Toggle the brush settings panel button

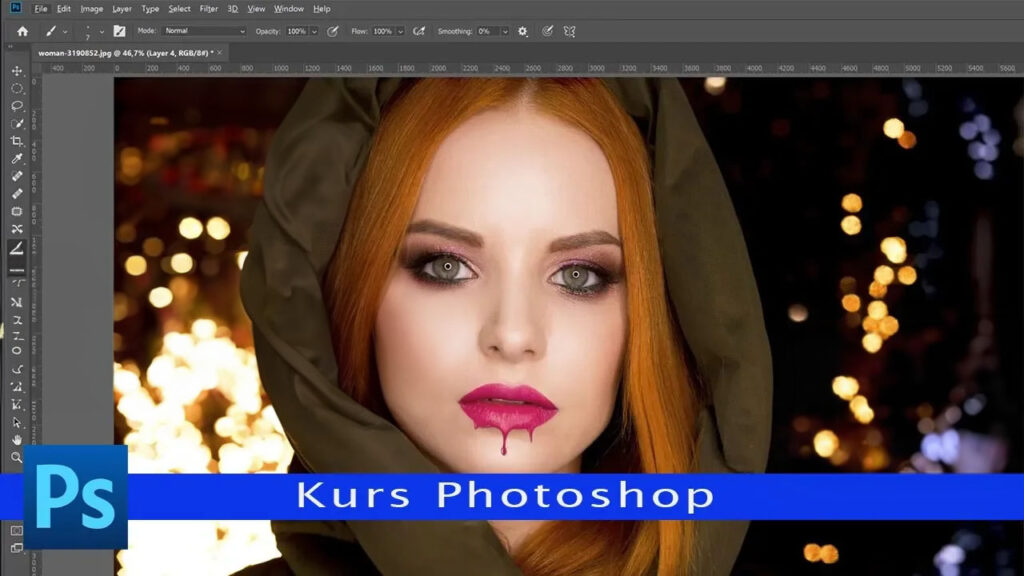tap(119, 31)
